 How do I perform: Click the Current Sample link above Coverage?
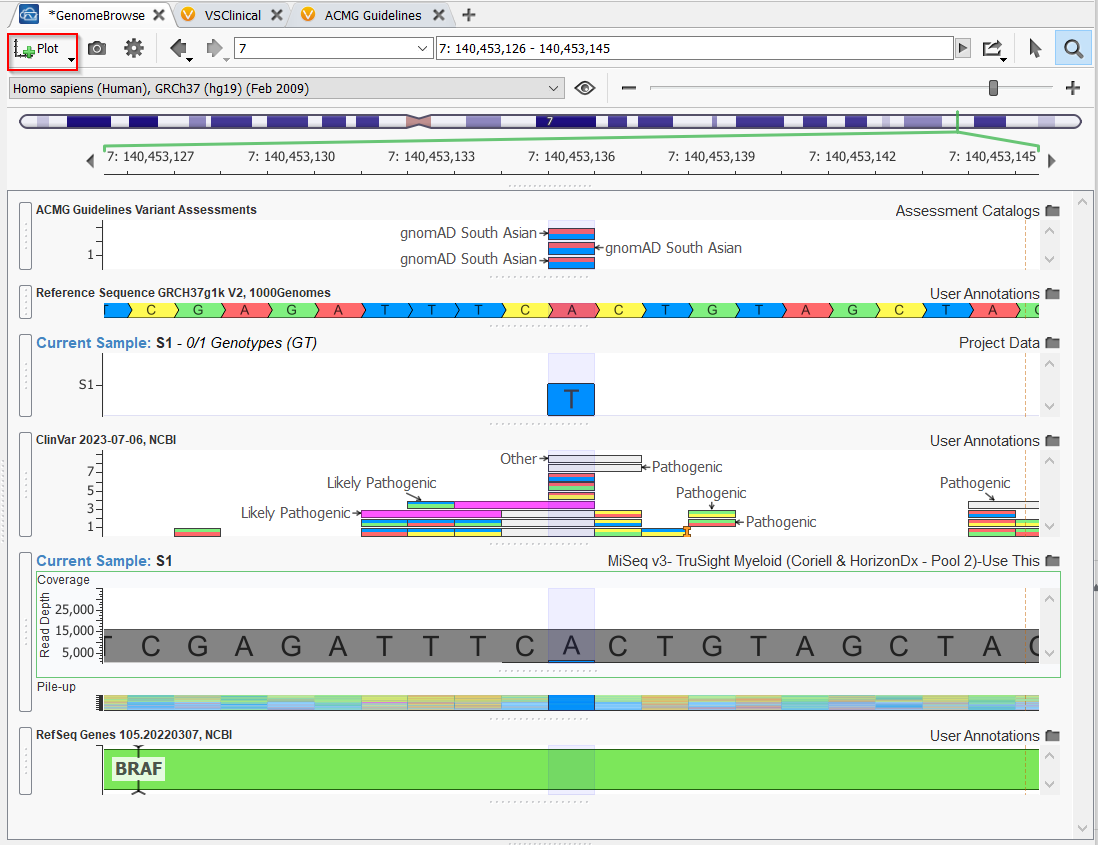[93, 561]
